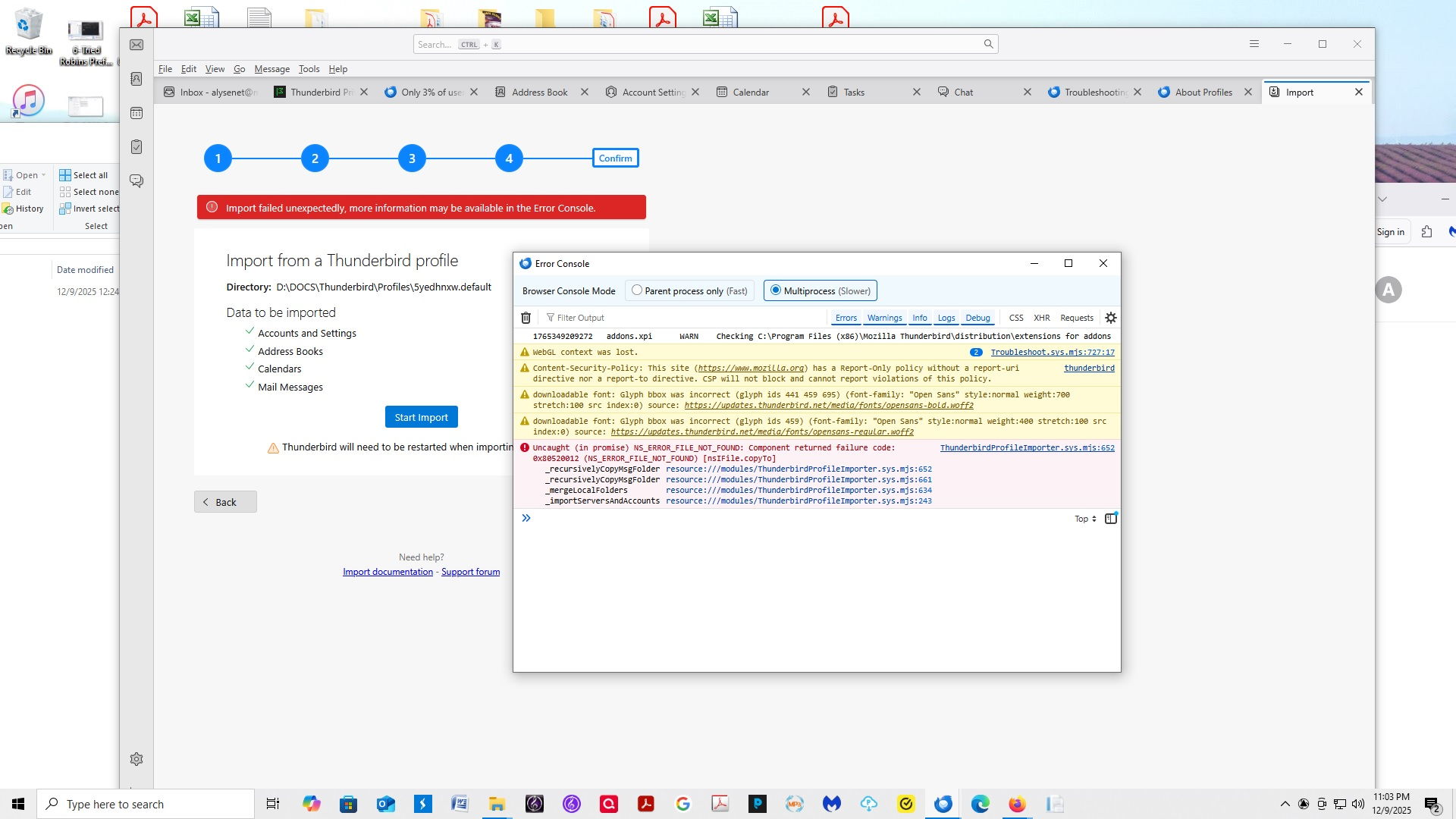The width and height of the screenshot is (1456, 819).
Task: Clear the Error Console output with trash icon
Action: click(526, 318)
